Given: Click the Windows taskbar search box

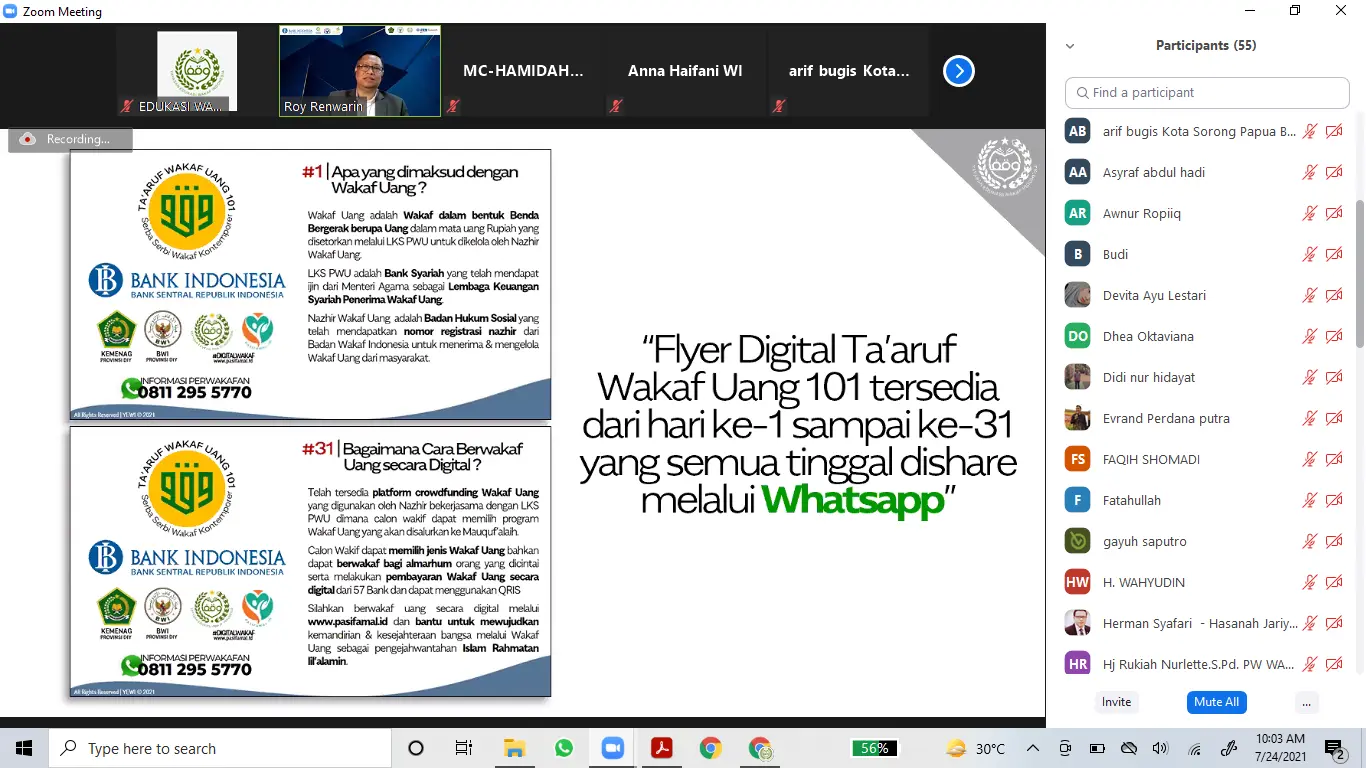Looking at the screenshot, I should [218, 748].
